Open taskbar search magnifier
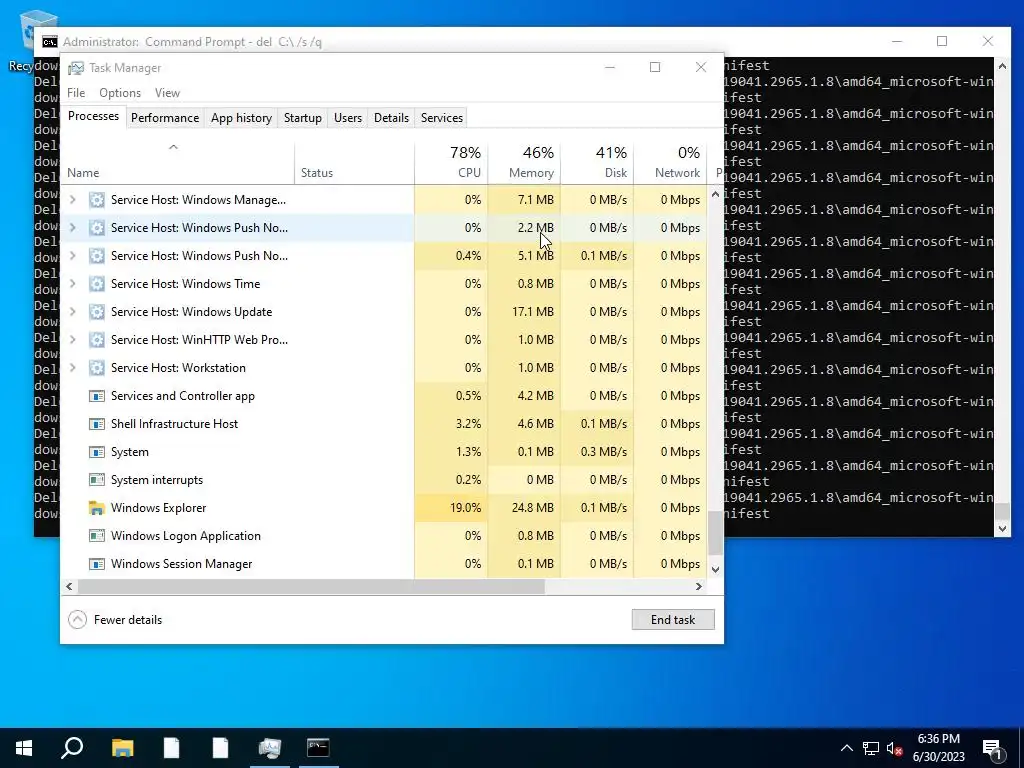 pyautogui.click(x=72, y=748)
